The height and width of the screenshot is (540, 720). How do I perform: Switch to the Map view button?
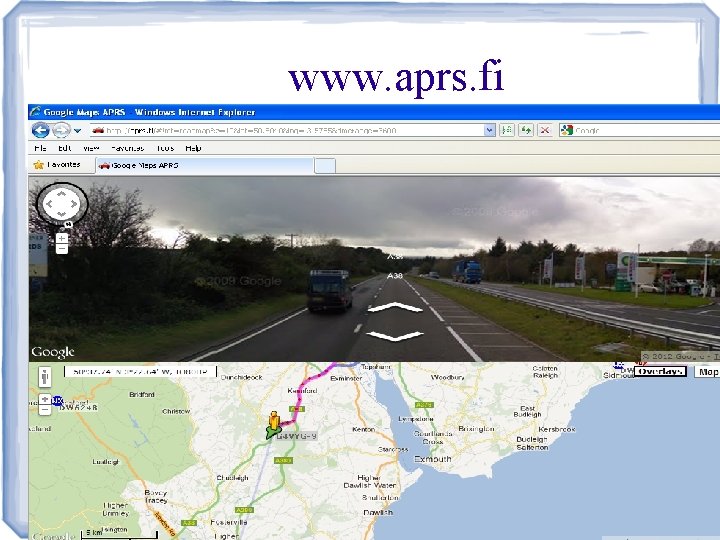click(x=707, y=371)
